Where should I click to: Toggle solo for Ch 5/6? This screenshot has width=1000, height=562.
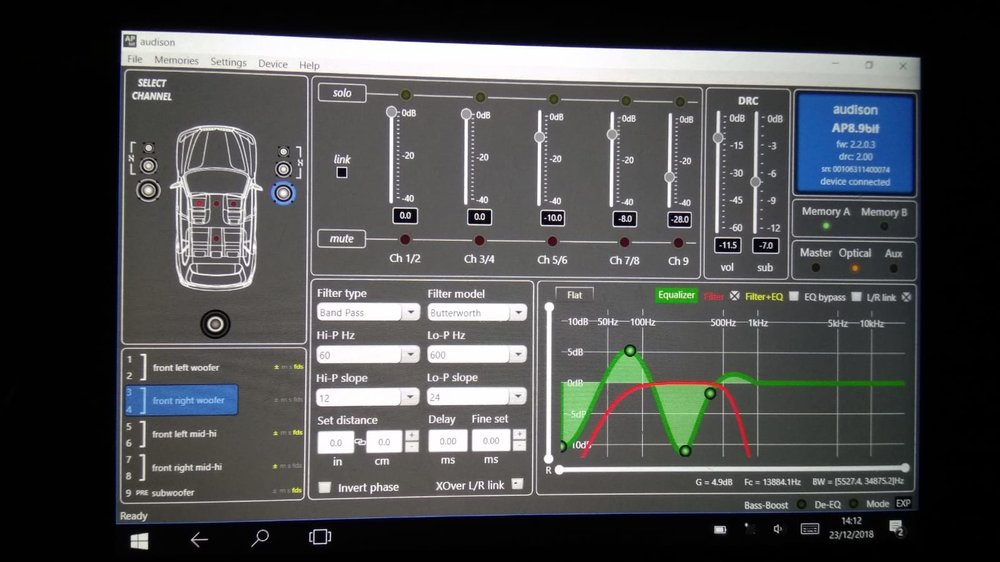tap(554, 99)
